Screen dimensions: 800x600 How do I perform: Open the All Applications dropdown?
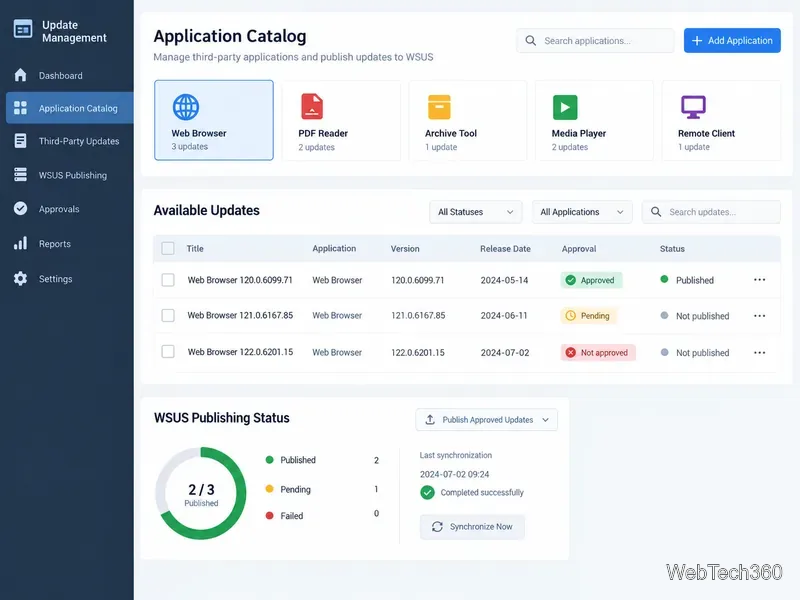582,212
